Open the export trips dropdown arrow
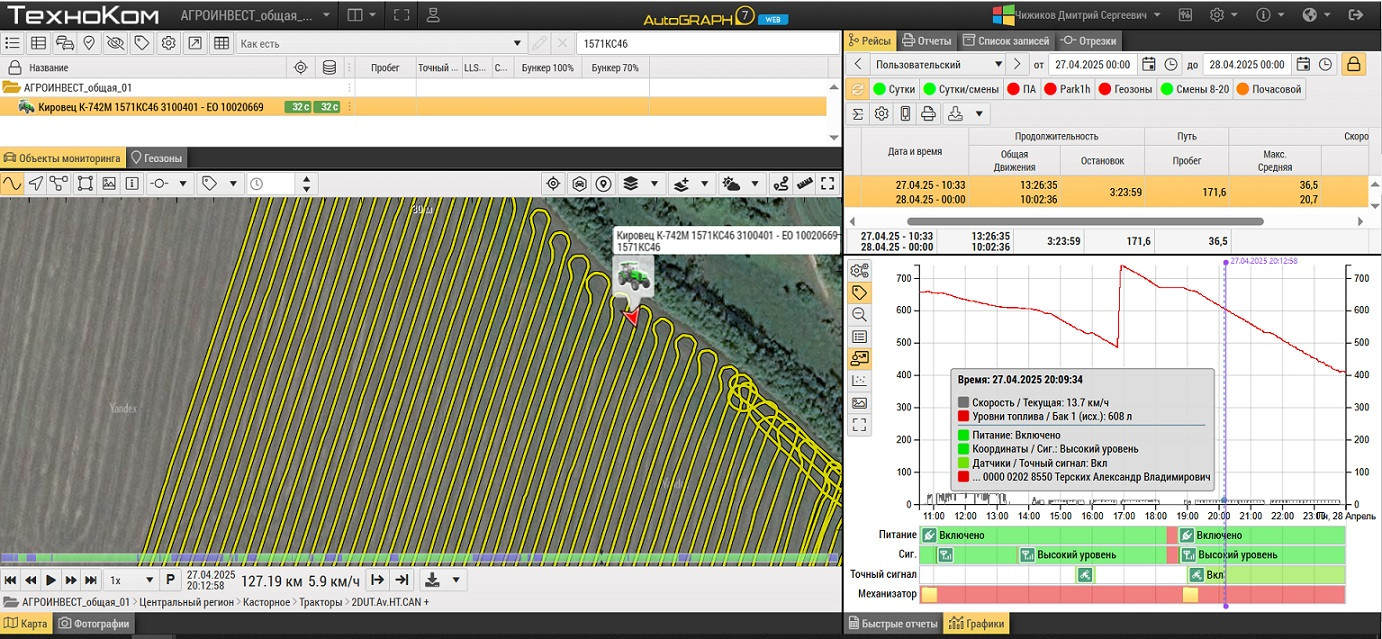The height and width of the screenshot is (639, 1382). [x=979, y=114]
